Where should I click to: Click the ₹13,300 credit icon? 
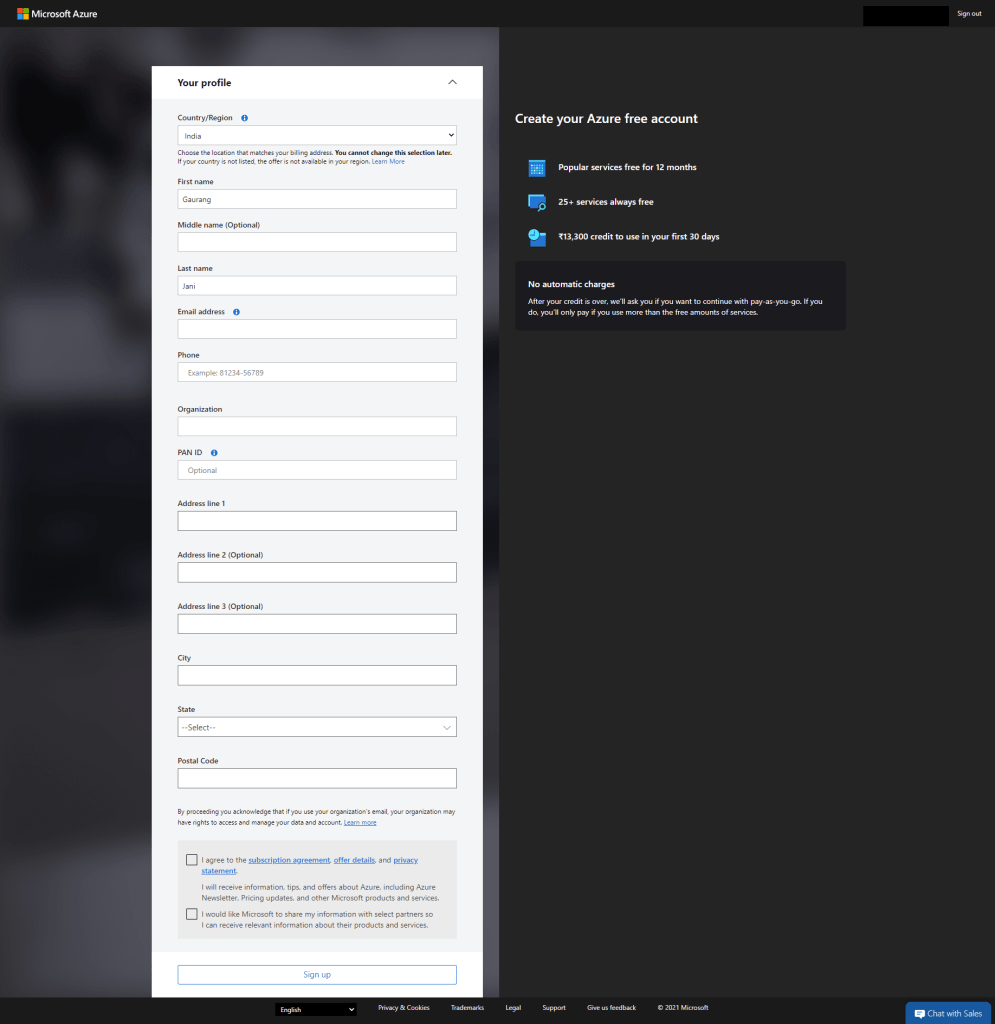pyautogui.click(x=537, y=237)
